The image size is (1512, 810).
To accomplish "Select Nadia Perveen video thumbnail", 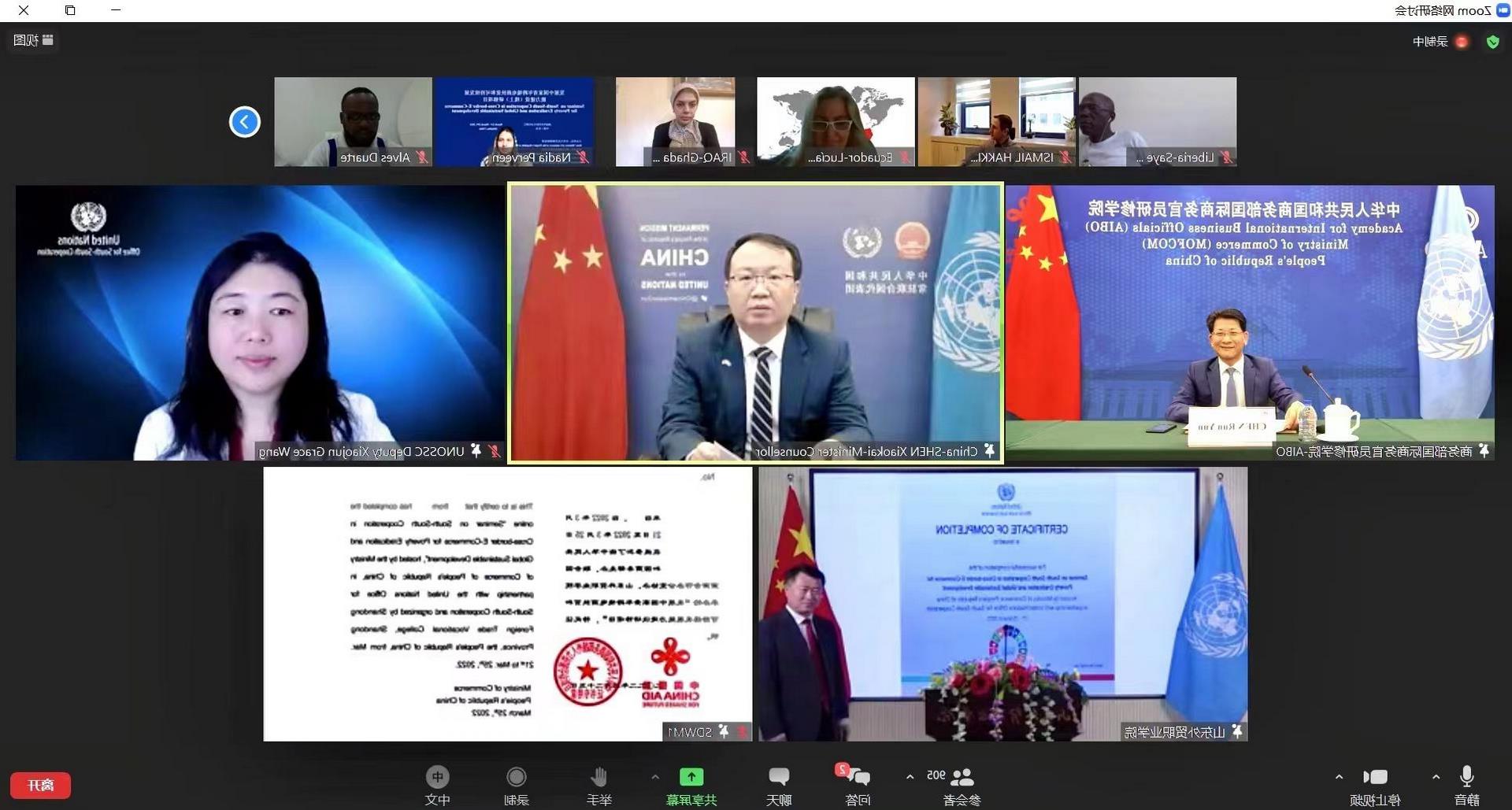I will (514, 122).
